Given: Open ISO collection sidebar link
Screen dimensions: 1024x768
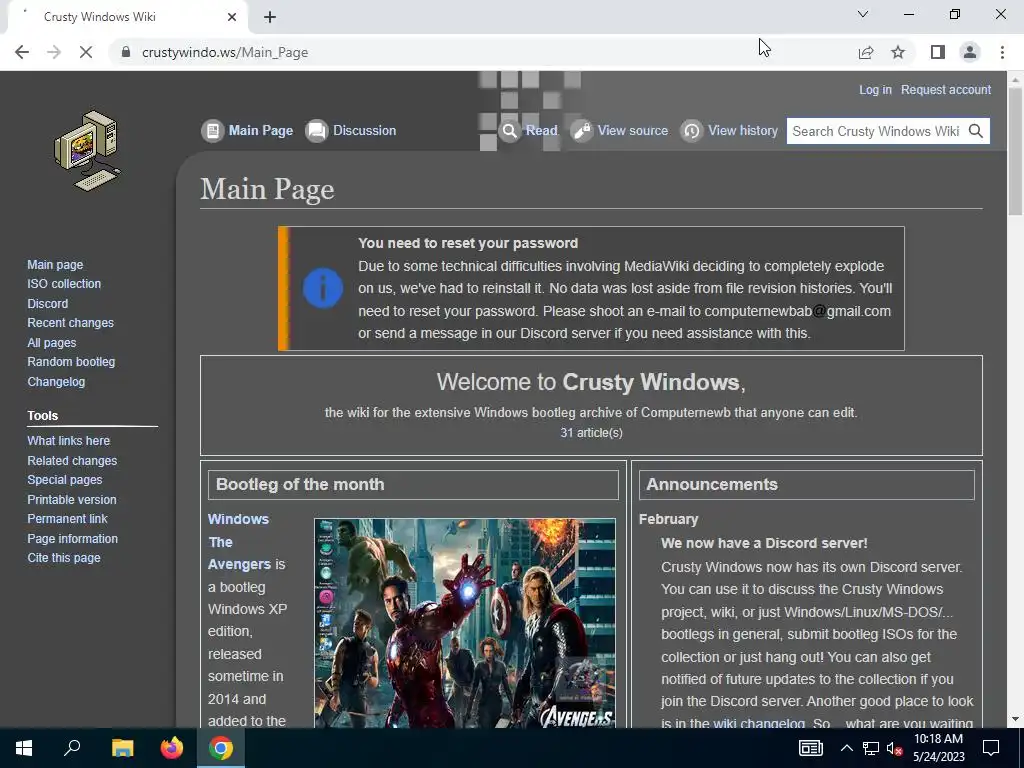Looking at the screenshot, I should click(x=64, y=284).
